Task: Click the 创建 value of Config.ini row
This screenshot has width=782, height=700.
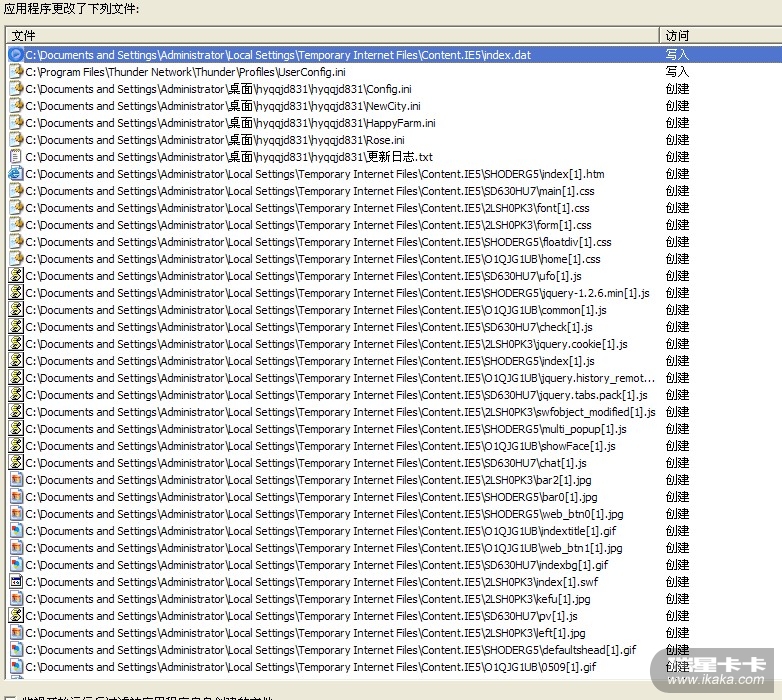Action: [677, 89]
